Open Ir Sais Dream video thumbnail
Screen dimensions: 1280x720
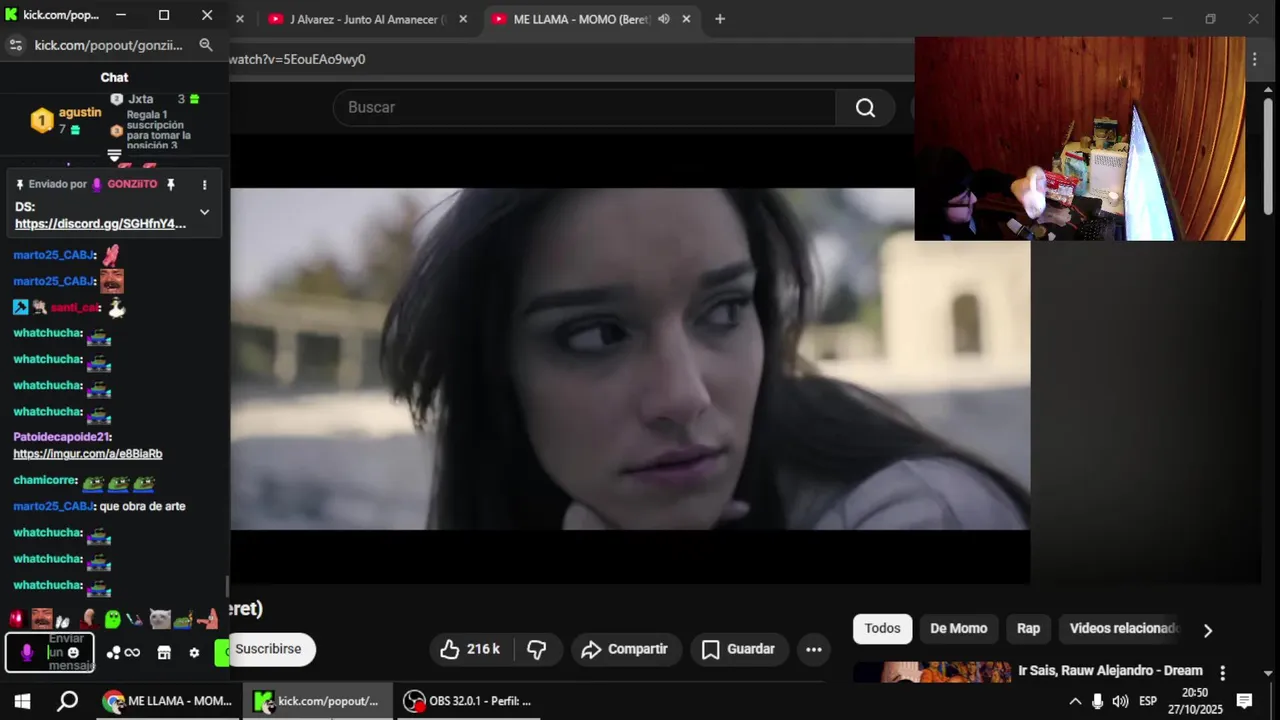pyautogui.click(x=932, y=672)
